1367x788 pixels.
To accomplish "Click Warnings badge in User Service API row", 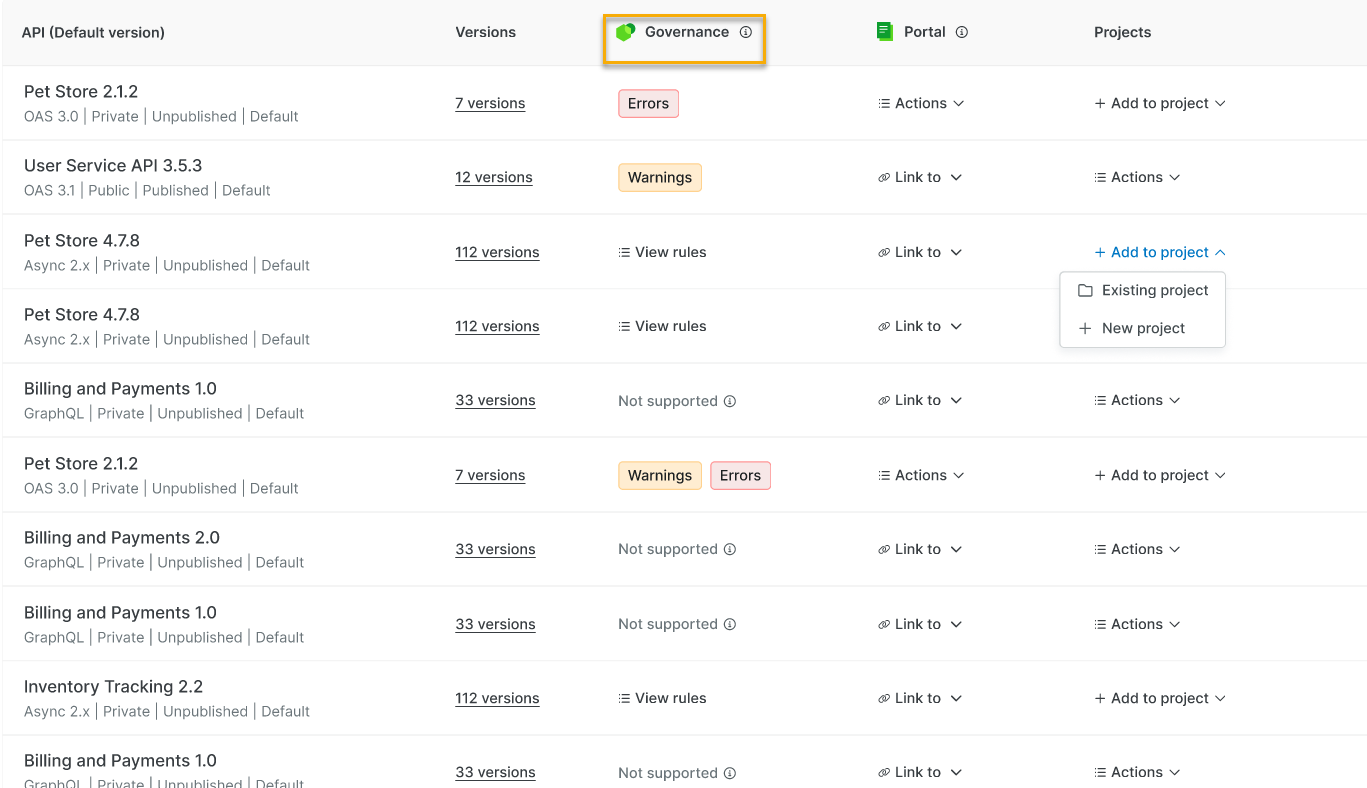I will point(660,177).
